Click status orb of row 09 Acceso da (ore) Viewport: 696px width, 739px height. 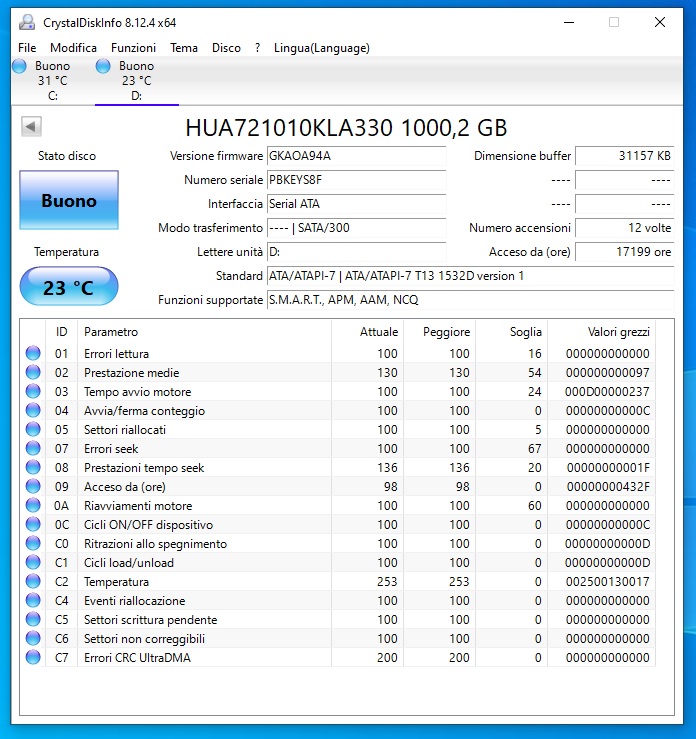click(33, 486)
